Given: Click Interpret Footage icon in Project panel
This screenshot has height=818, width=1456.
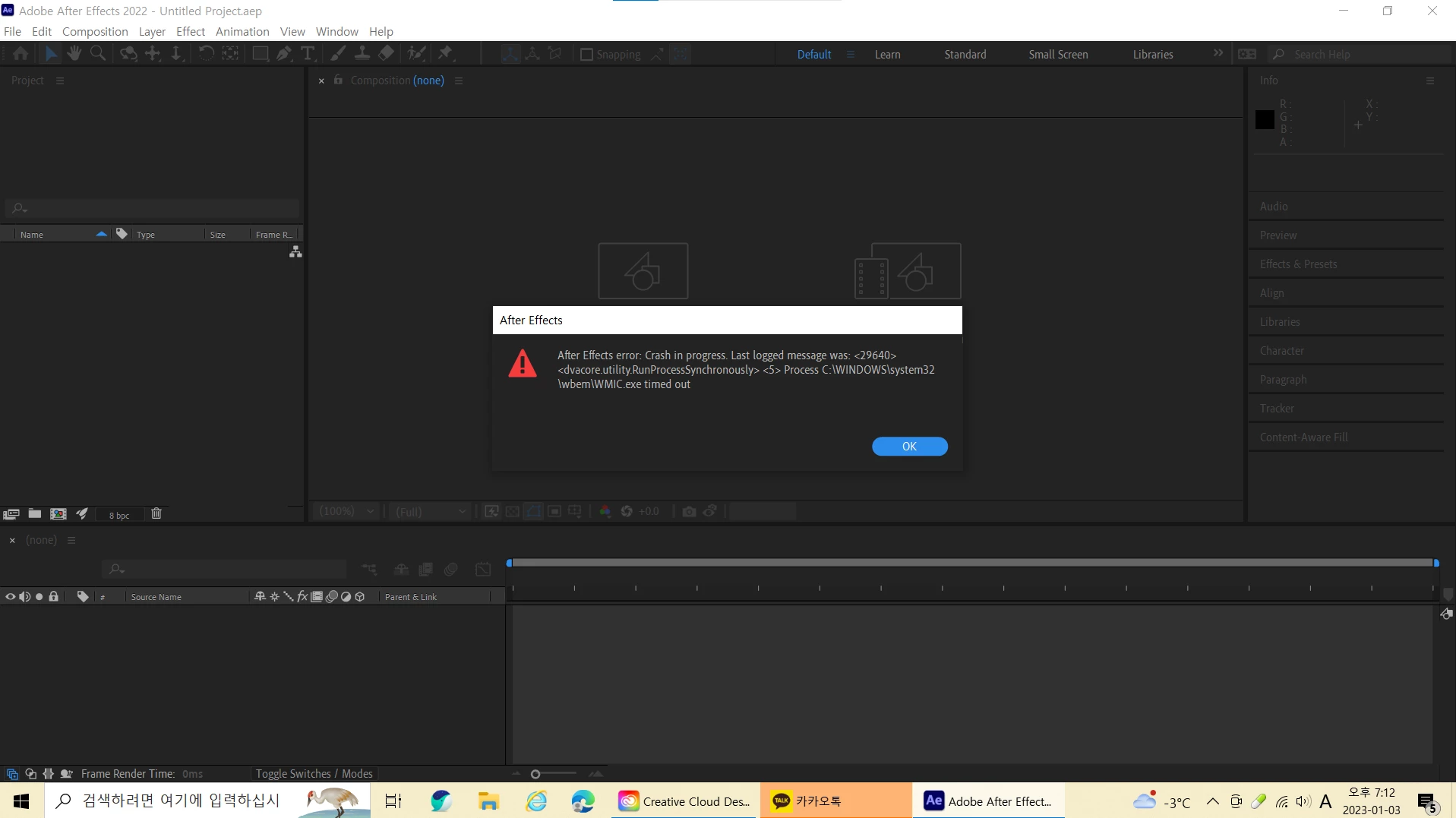Looking at the screenshot, I should tap(11, 514).
